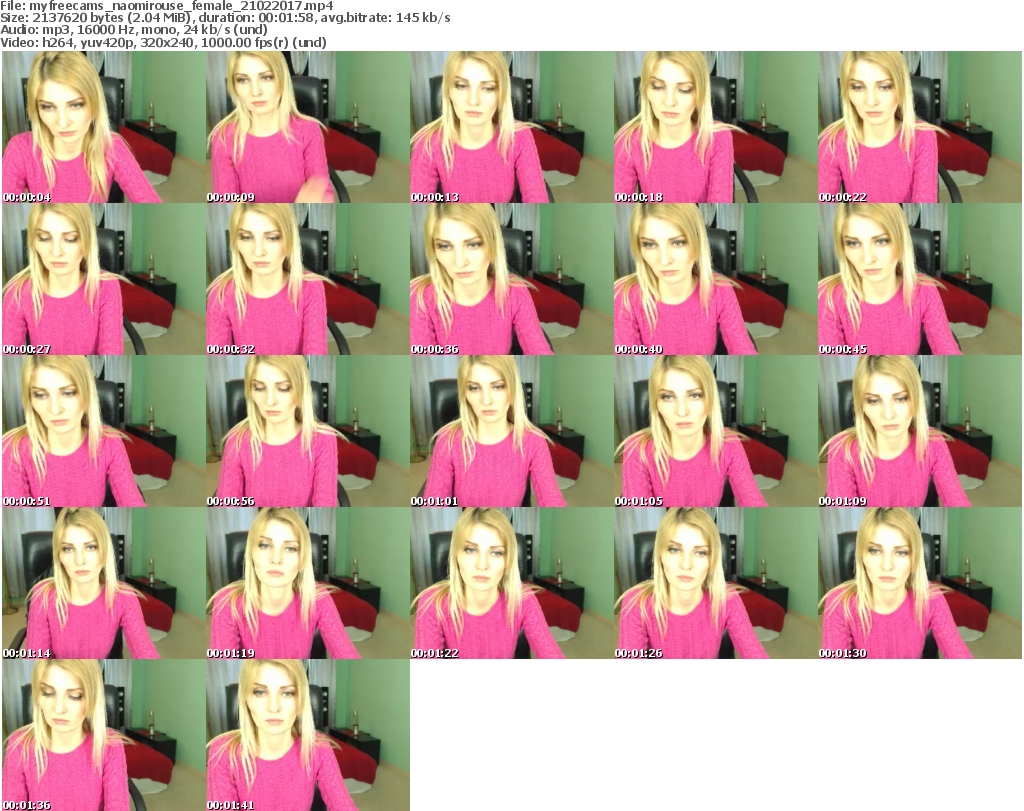Open the thumbnail frame stamped 00:00:27
This screenshot has width=1024, height=811.
pyautogui.click(x=104, y=279)
